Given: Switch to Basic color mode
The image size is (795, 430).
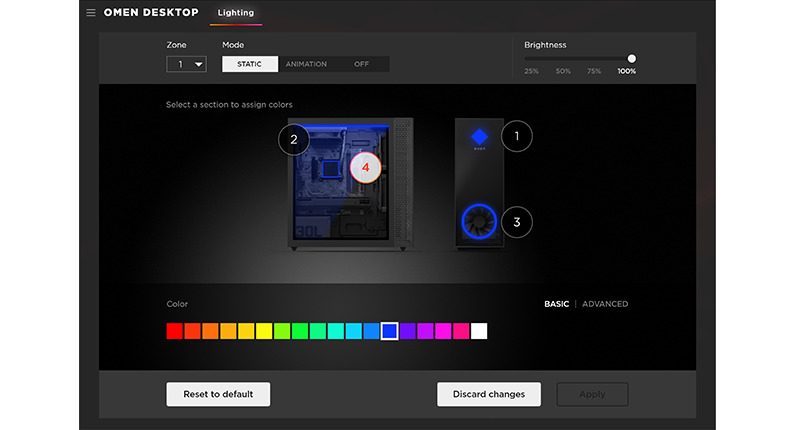Looking at the screenshot, I should click(556, 304).
